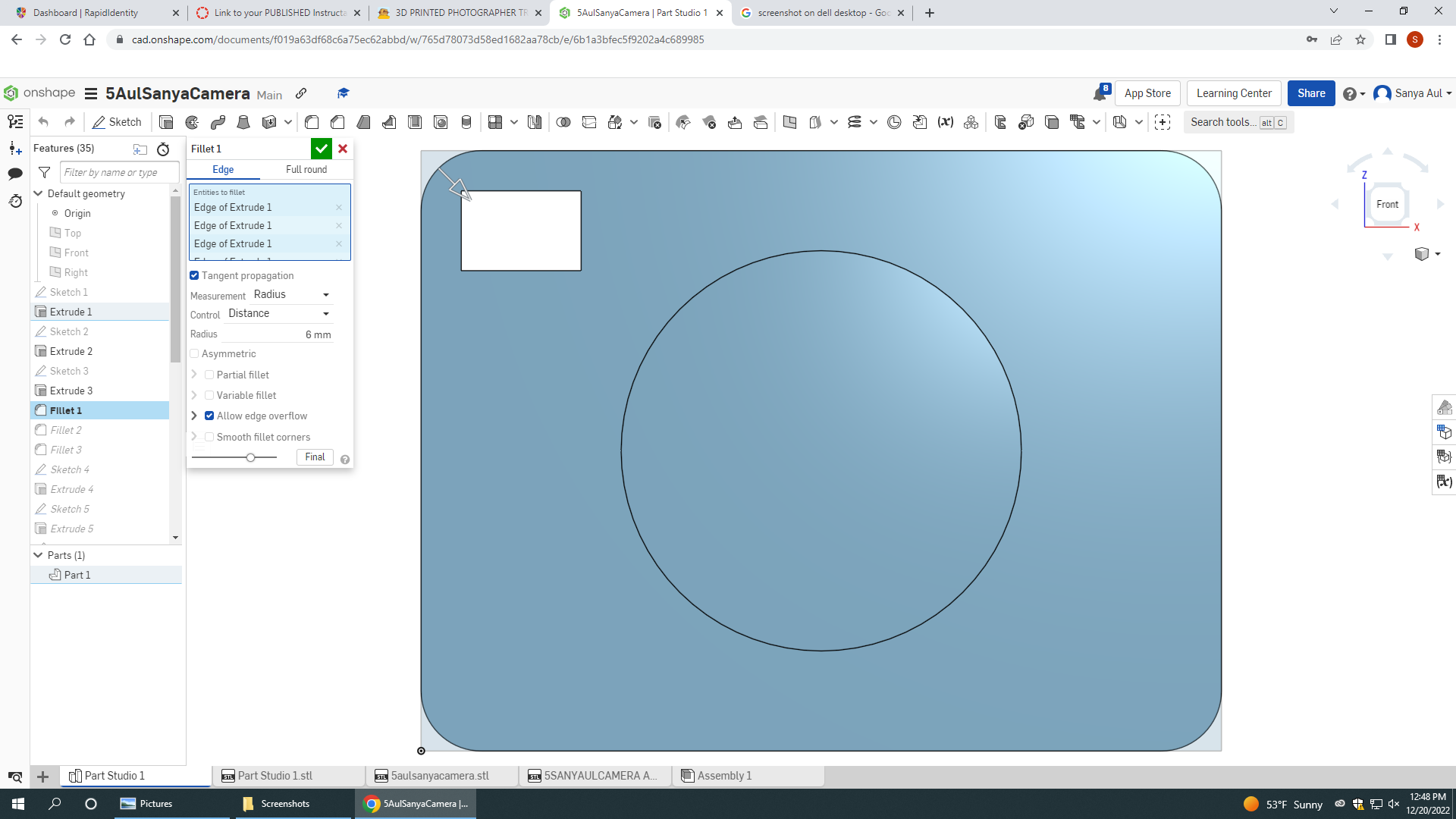
Task: Select the Move face tool
Action: pyautogui.click(x=735, y=122)
